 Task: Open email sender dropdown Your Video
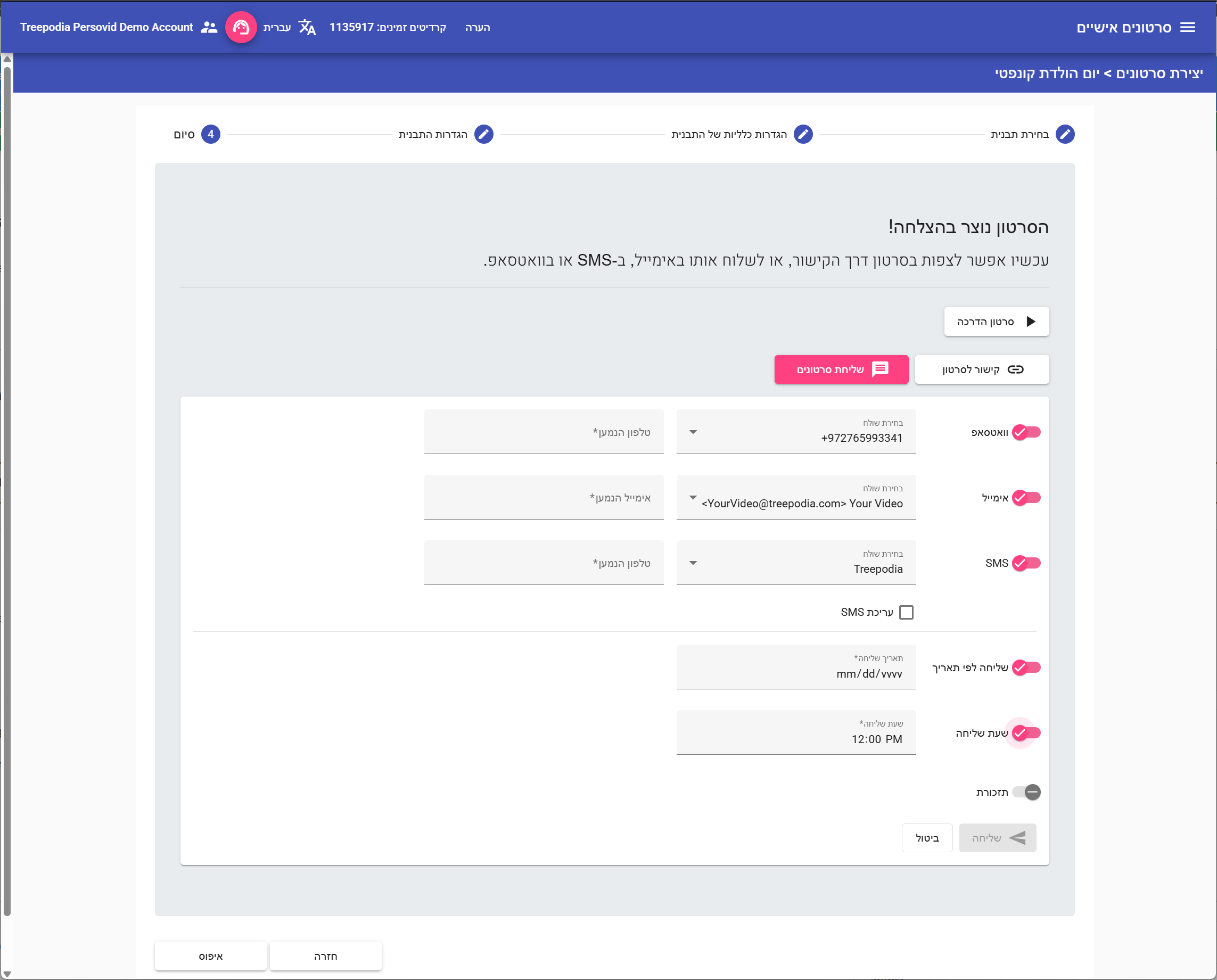(x=796, y=497)
